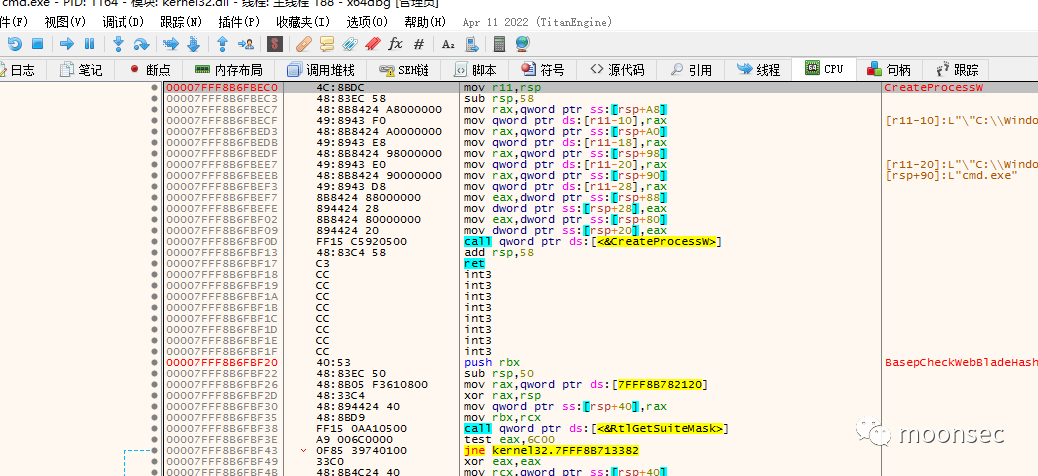
Task: Click the call RtlGetSuiteMask instruction
Action: (596, 428)
